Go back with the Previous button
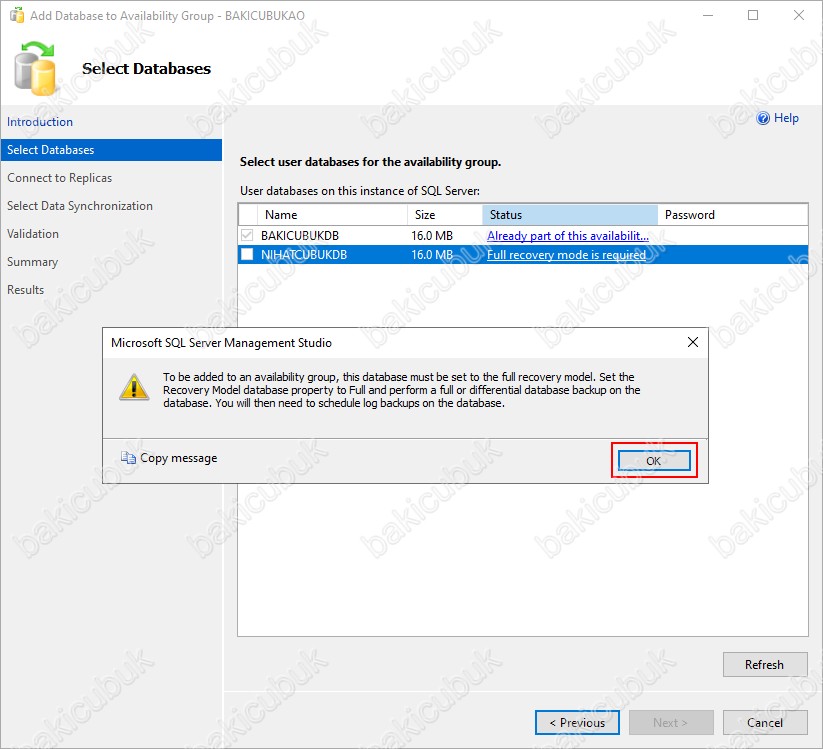823x749 pixels. 577,723
